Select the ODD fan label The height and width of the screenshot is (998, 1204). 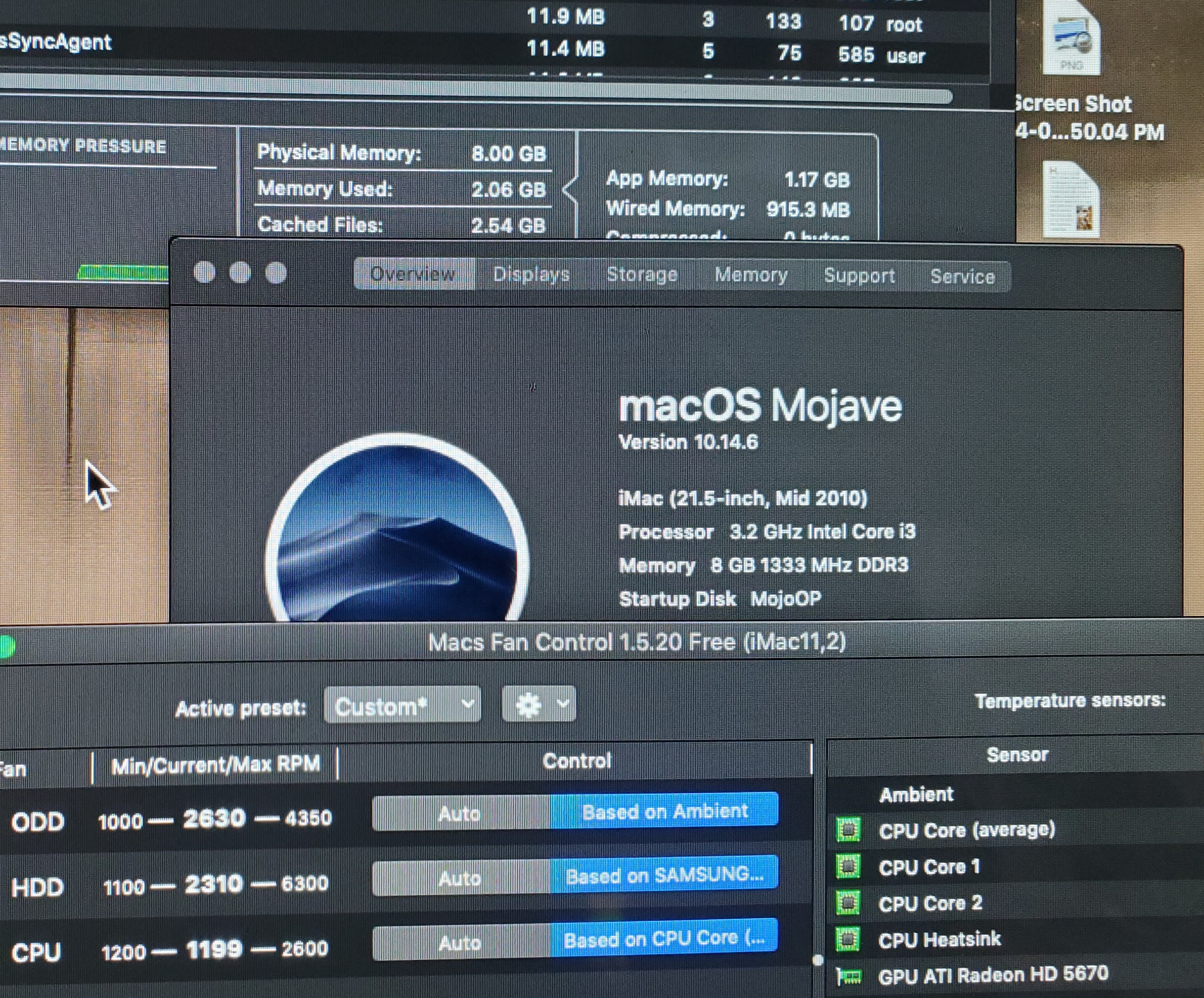point(37,822)
